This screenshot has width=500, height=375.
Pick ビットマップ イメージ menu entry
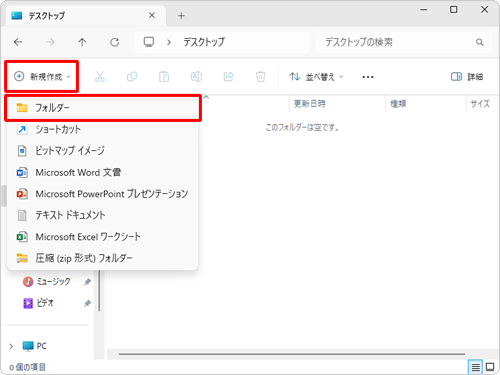tap(103, 151)
